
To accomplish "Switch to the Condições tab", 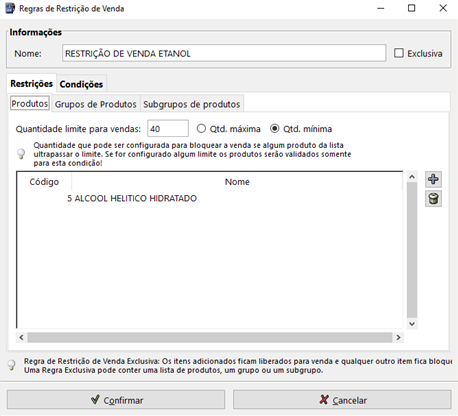I will (81, 84).
